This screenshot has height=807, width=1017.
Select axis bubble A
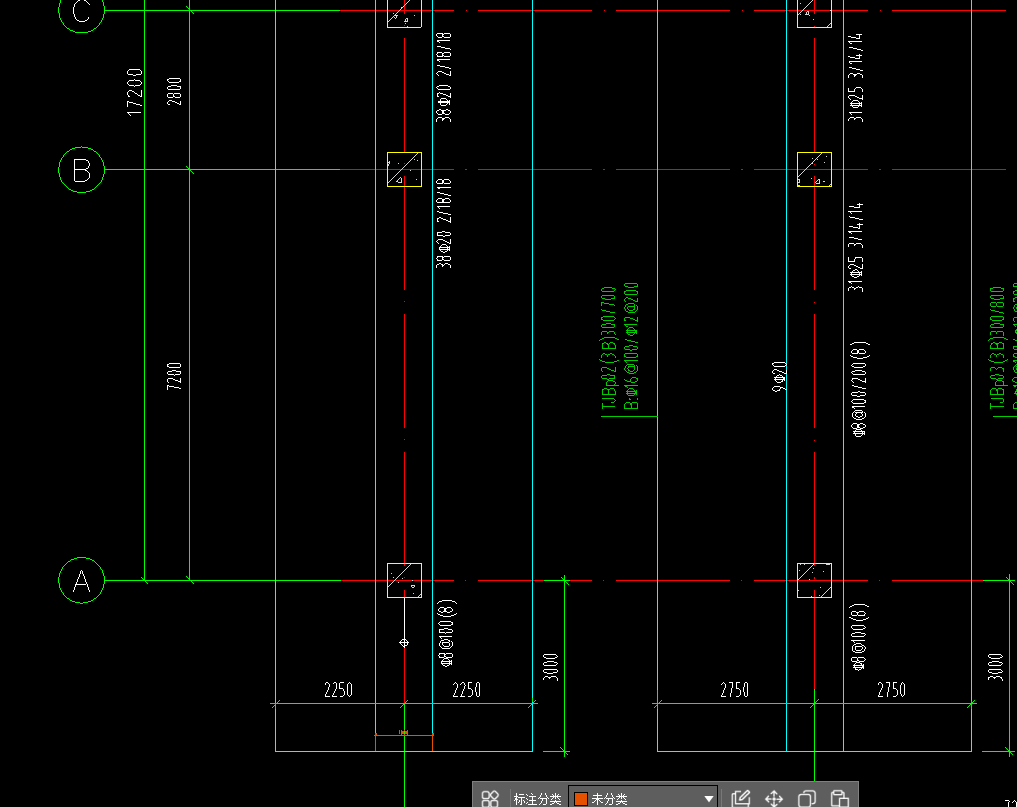(x=82, y=581)
